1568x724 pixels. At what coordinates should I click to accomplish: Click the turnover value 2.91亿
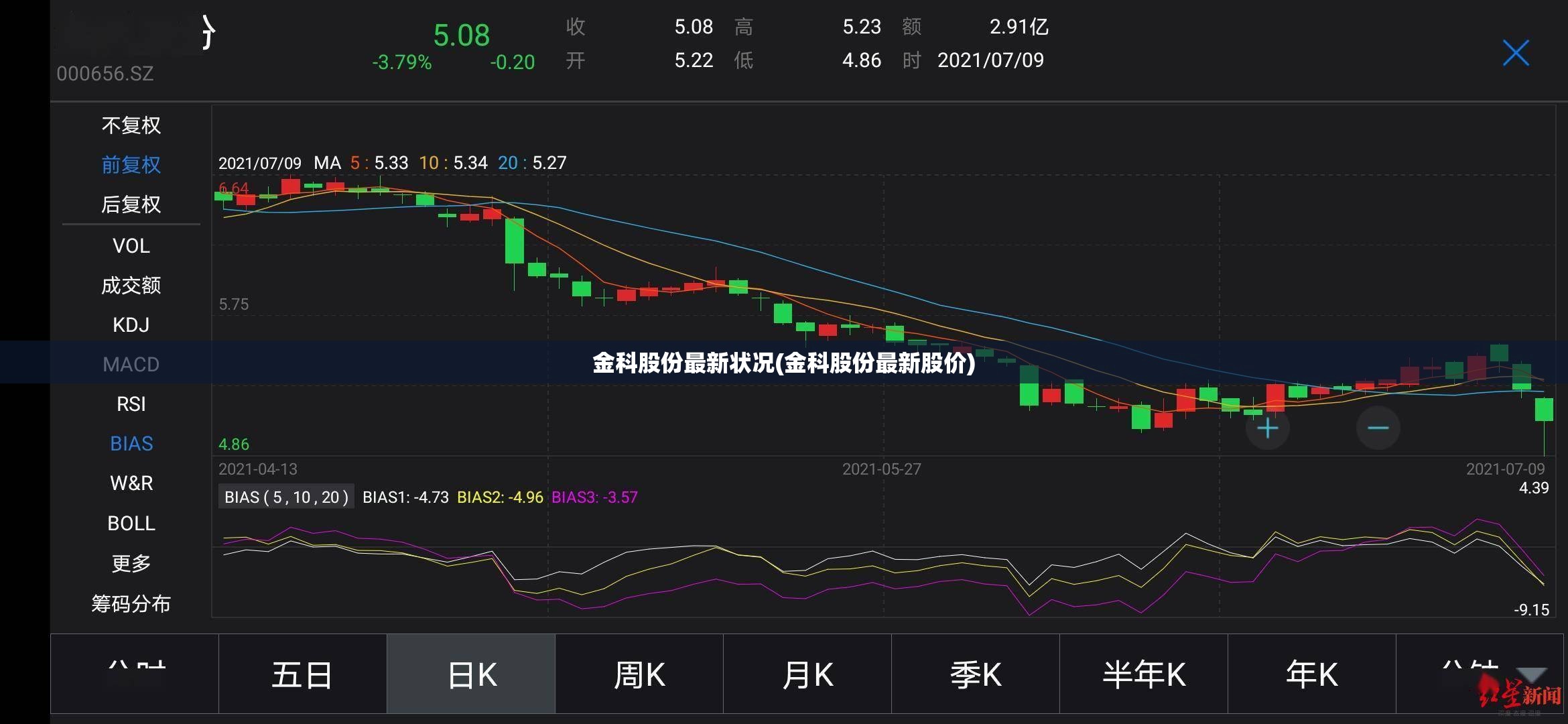[x=1019, y=27]
